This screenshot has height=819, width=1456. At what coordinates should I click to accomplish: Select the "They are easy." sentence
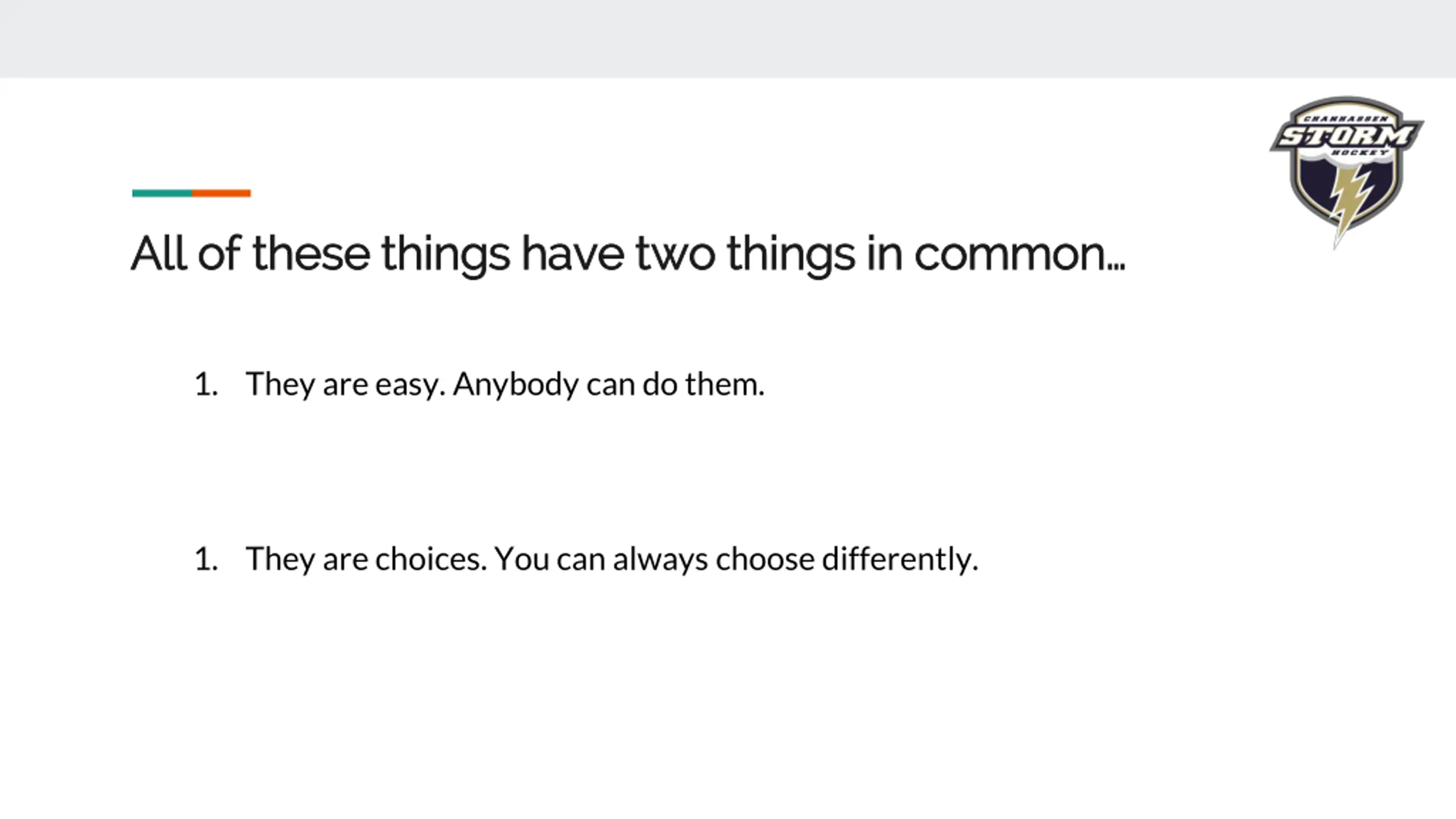(x=345, y=384)
